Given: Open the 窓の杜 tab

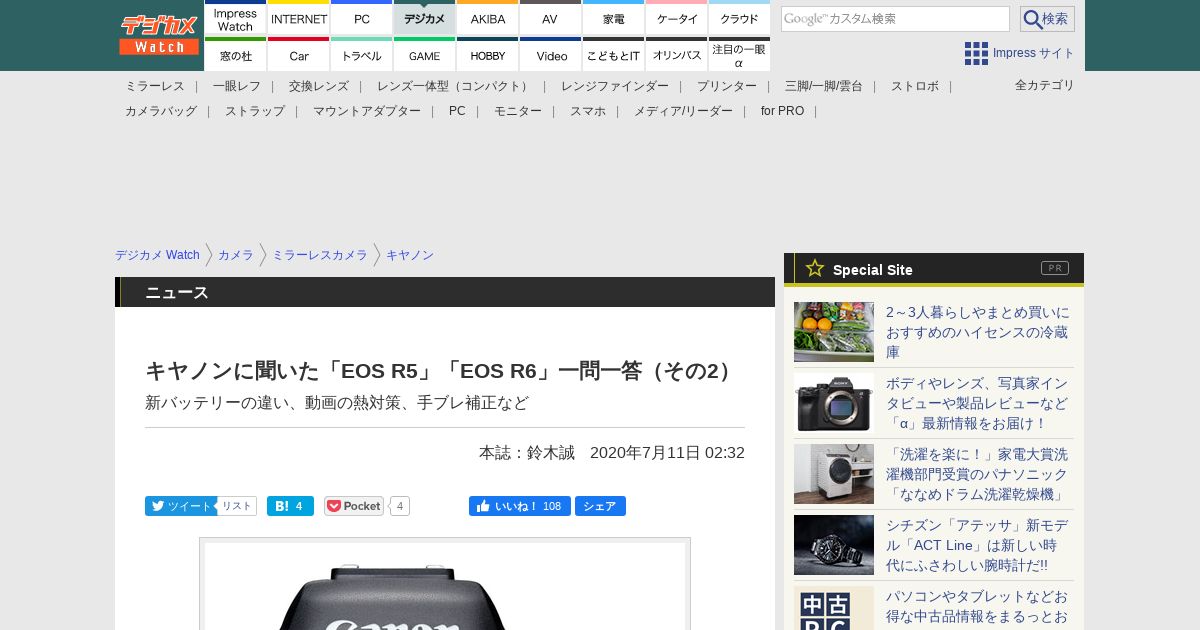Looking at the screenshot, I should [236, 55].
